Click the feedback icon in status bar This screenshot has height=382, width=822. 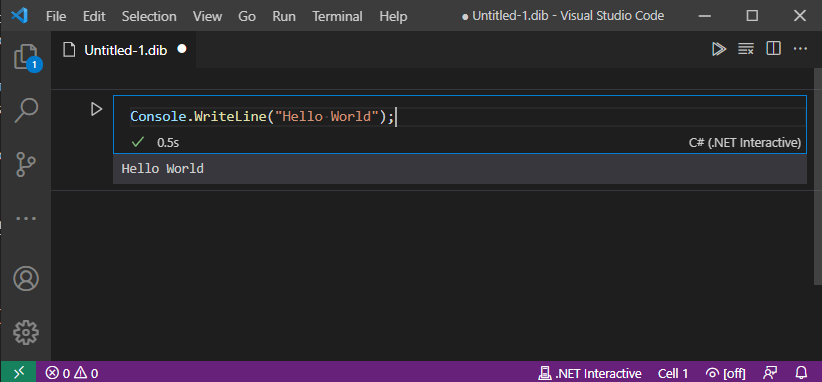(770, 373)
